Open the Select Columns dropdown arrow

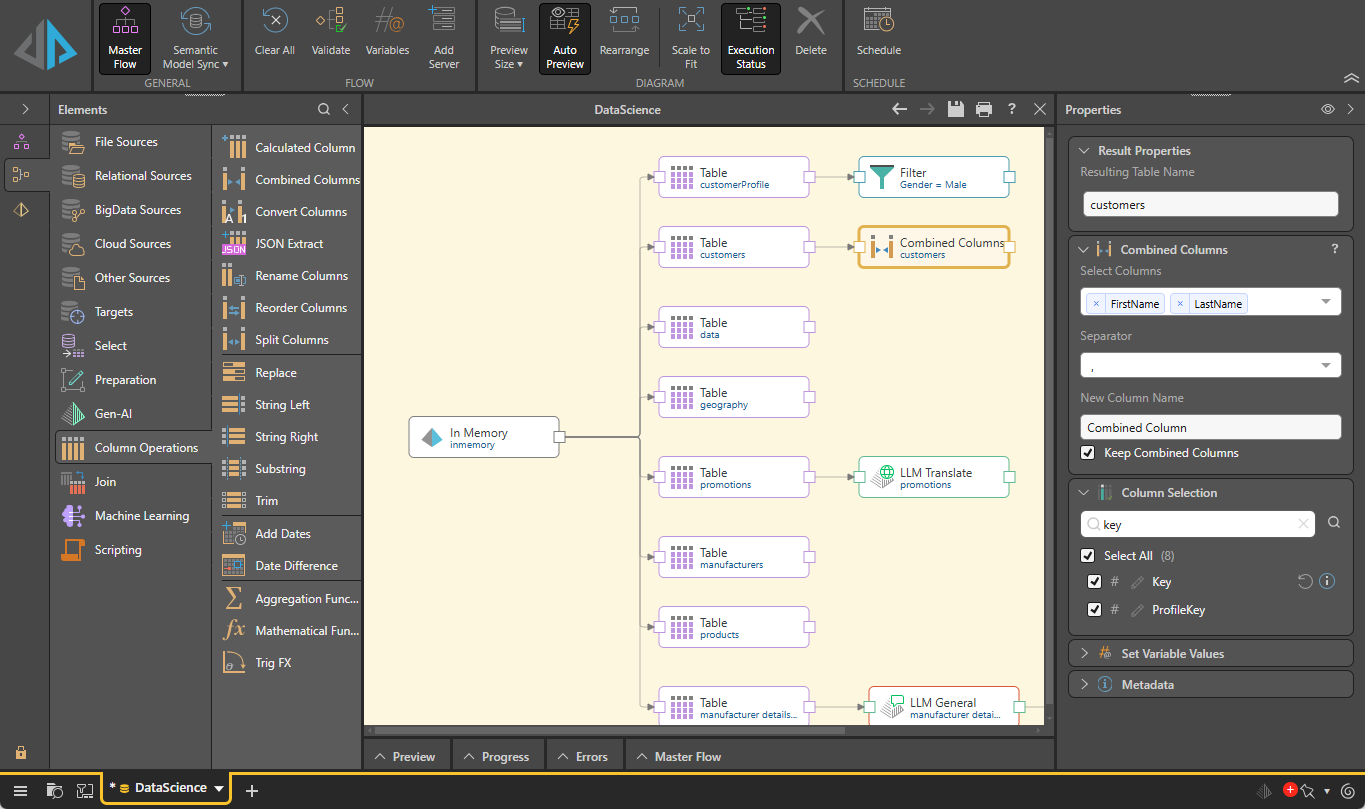coord(1326,303)
